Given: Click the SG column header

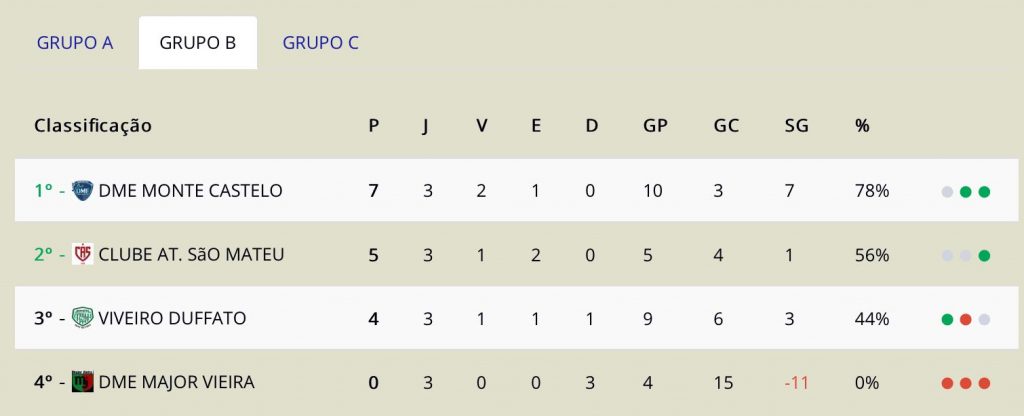Looking at the screenshot, I should coord(797,125).
